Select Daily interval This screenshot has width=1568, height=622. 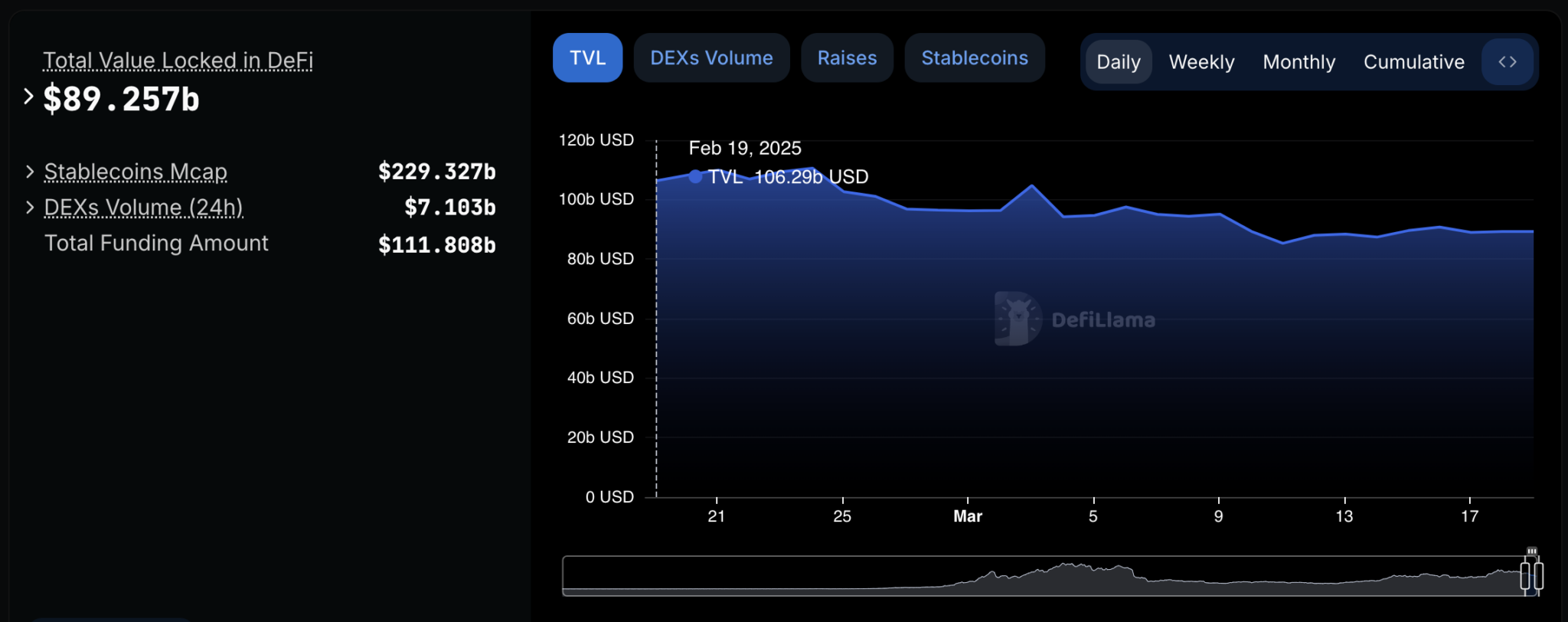coord(1118,62)
